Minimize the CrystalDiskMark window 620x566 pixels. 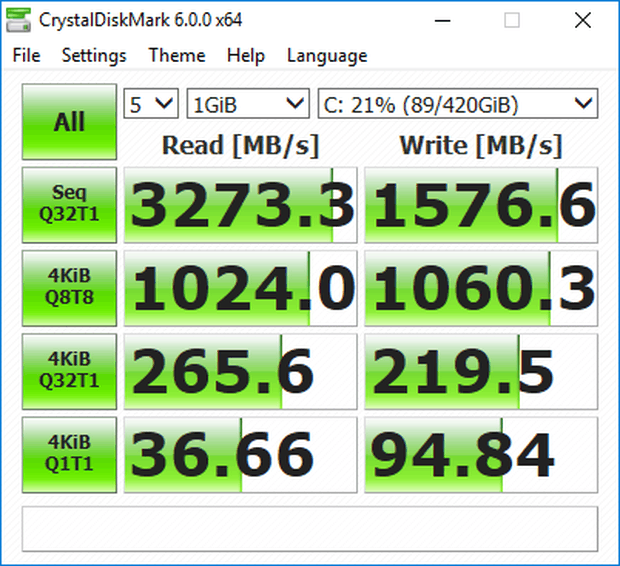point(442,20)
